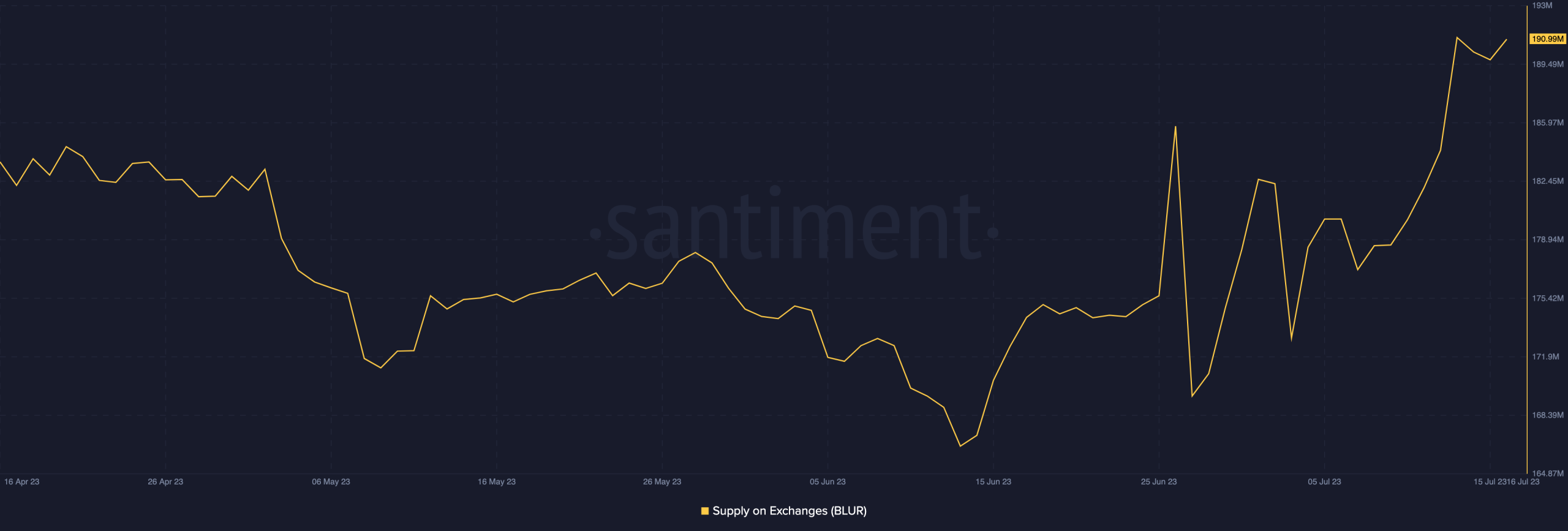The image size is (1568, 531).
Task: Click the yellow legend square for BLUR
Action: (x=705, y=511)
